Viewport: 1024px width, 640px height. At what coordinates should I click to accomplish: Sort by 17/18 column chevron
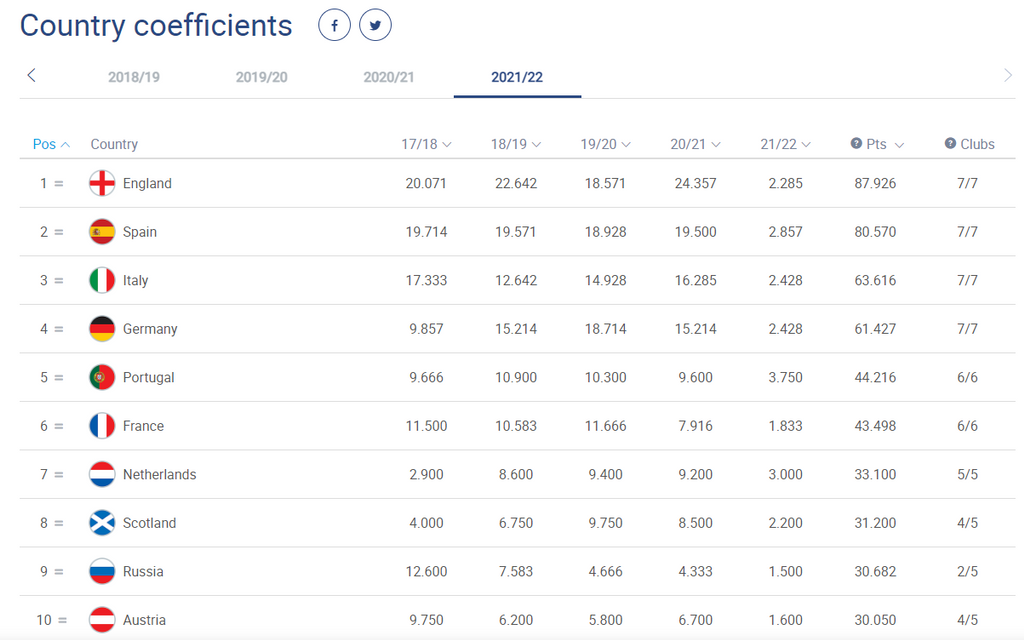pos(447,144)
